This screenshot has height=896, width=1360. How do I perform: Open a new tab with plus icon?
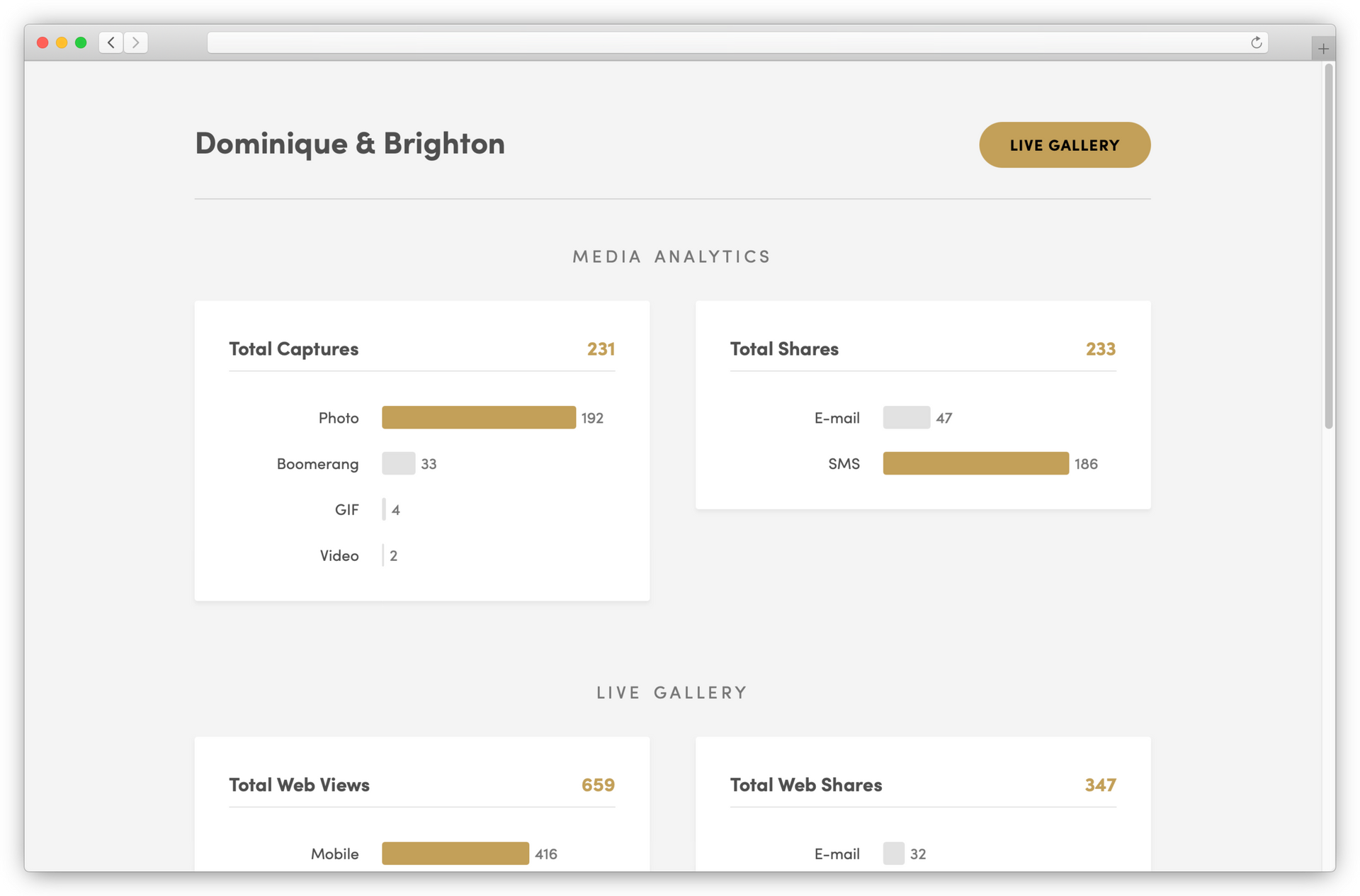(1322, 49)
